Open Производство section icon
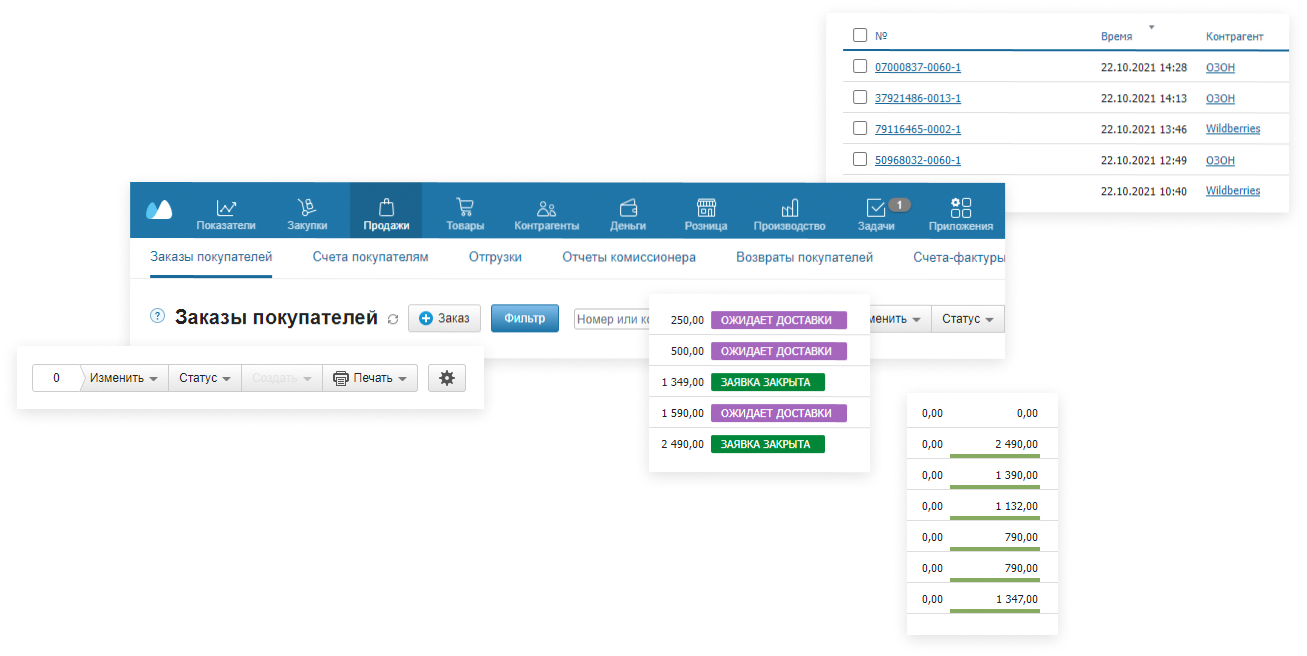Image resolution: width=1307 pixels, height=656 pixels. (x=789, y=208)
